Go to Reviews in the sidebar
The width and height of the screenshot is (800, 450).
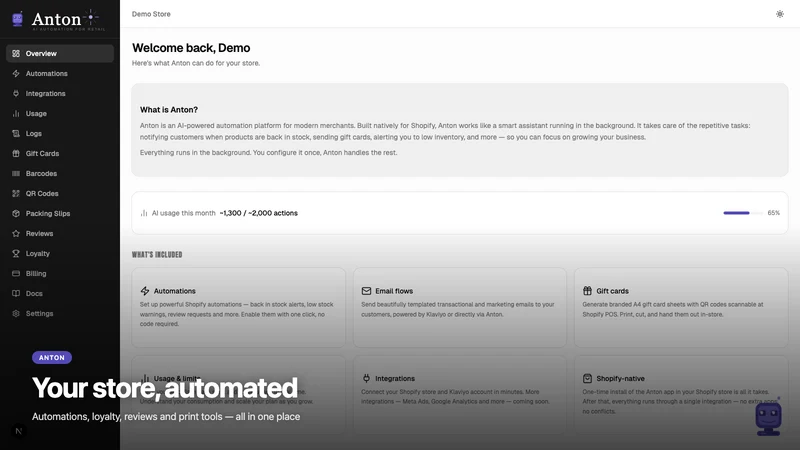coord(60,233)
